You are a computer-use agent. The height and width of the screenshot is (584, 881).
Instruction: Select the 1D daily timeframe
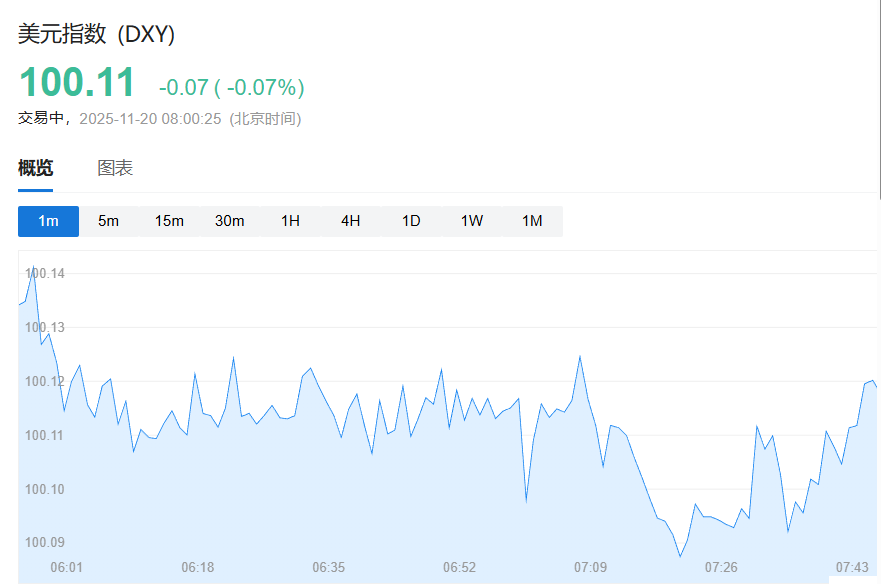pyautogui.click(x=410, y=221)
